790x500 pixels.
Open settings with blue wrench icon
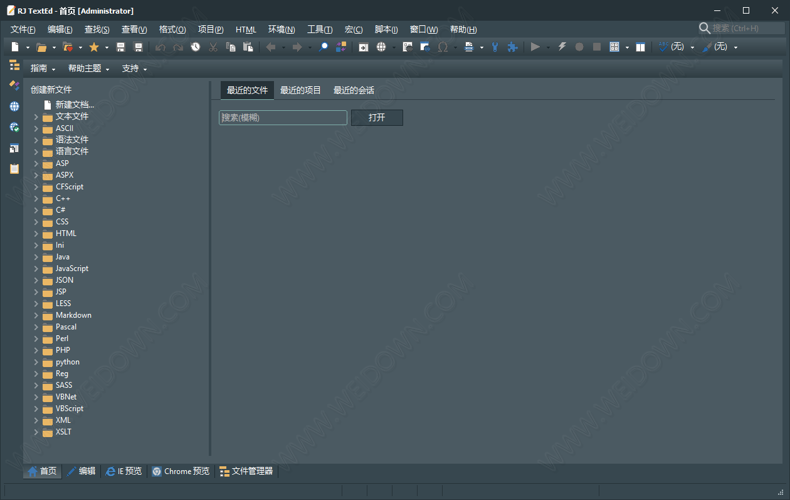tap(495, 47)
